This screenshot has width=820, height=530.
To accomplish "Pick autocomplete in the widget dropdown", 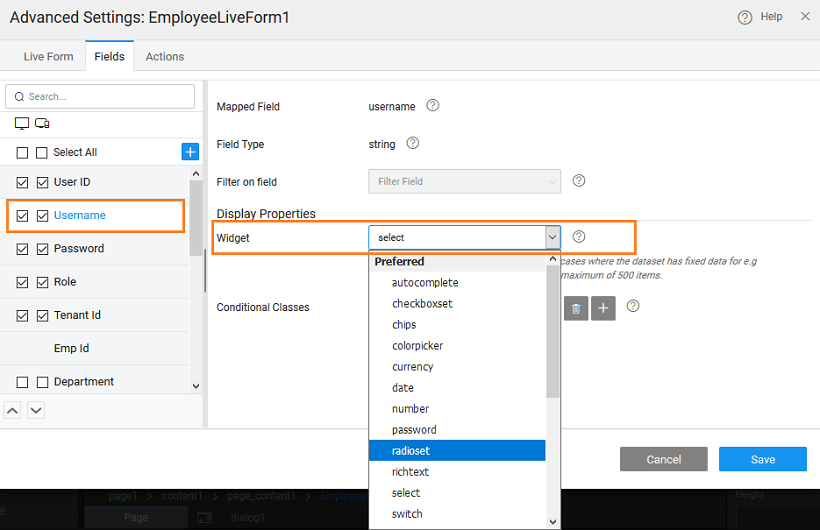I will pyautogui.click(x=425, y=283).
